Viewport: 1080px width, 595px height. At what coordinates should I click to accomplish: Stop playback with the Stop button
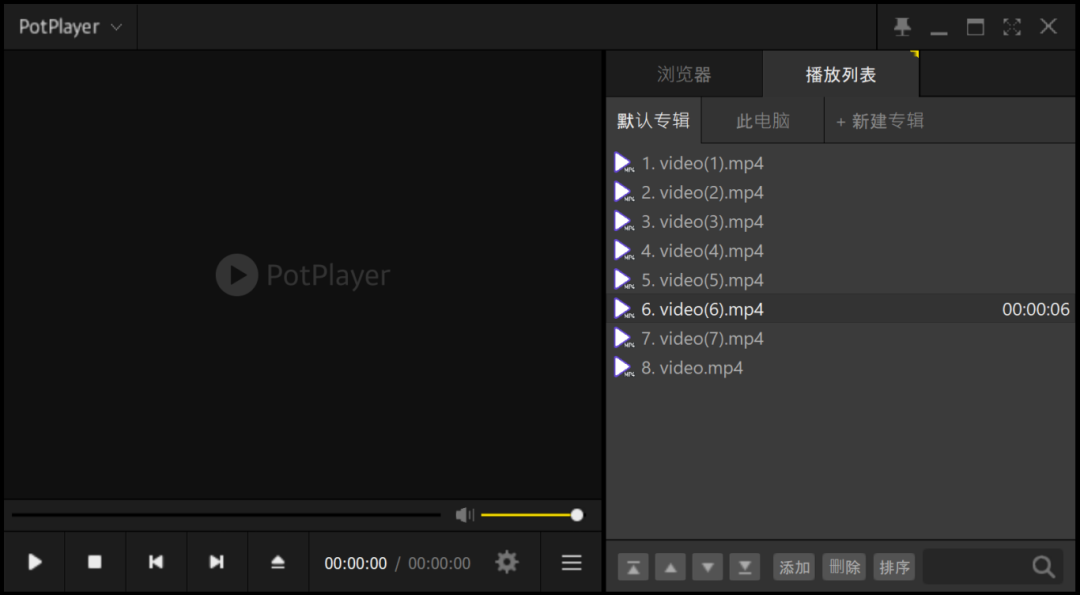[x=95, y=562]
